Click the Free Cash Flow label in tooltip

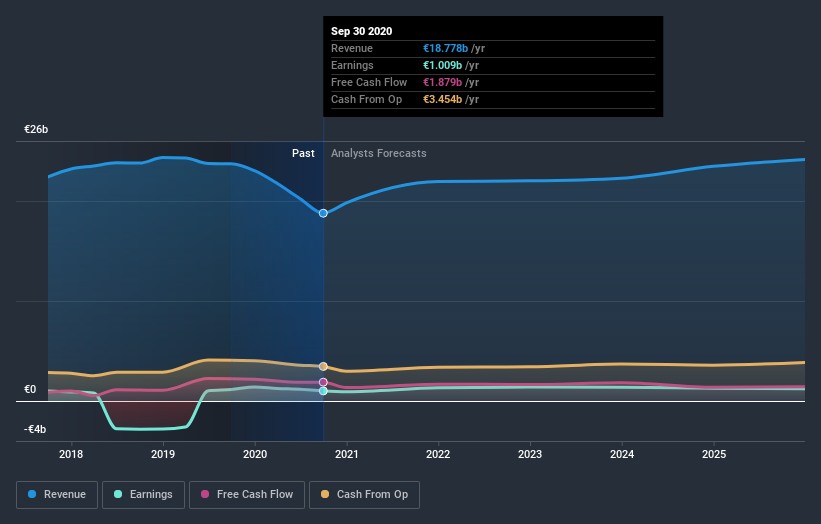point(369,82)
